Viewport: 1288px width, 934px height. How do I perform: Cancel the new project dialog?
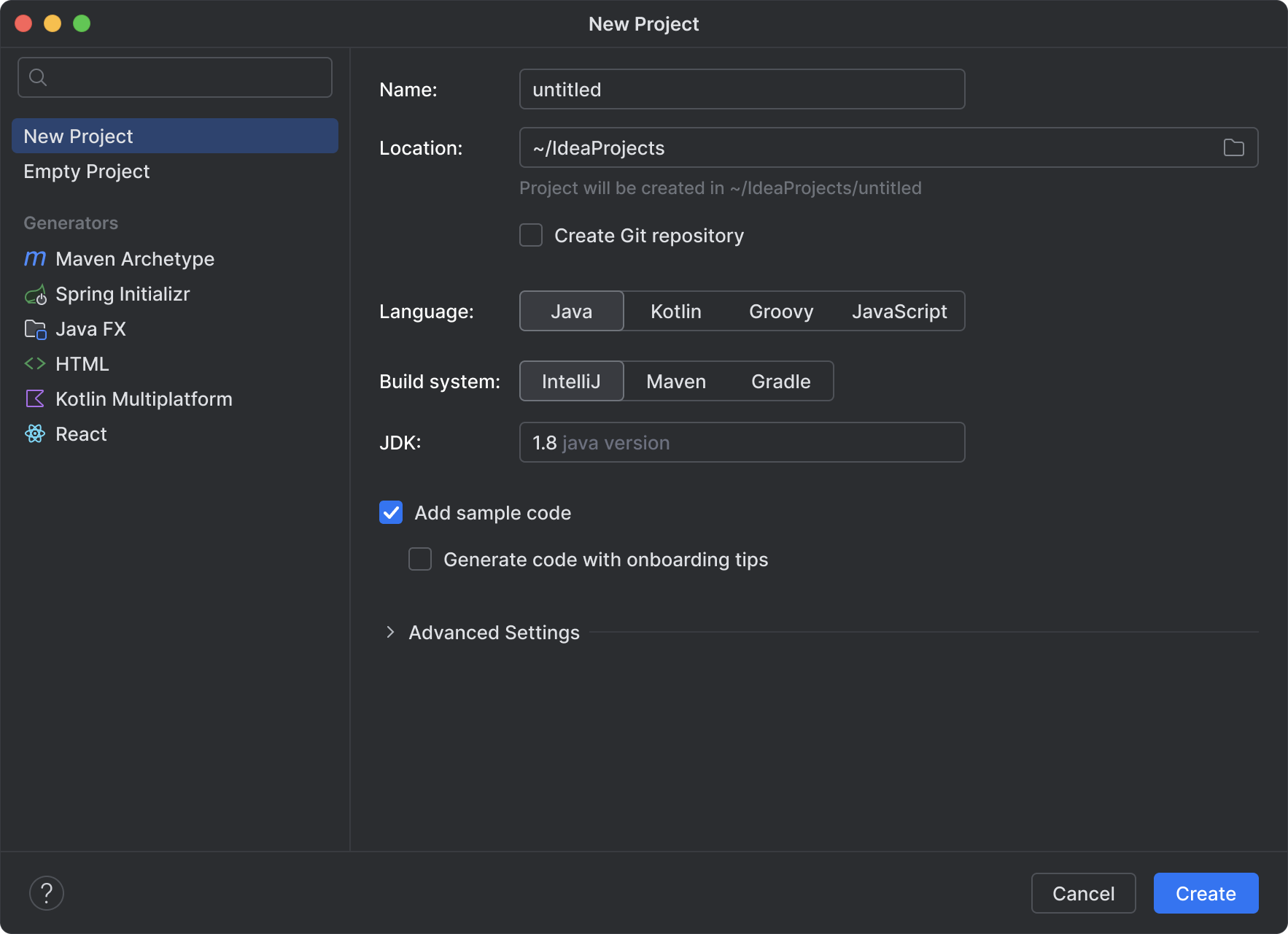[x=1084, y=892]
